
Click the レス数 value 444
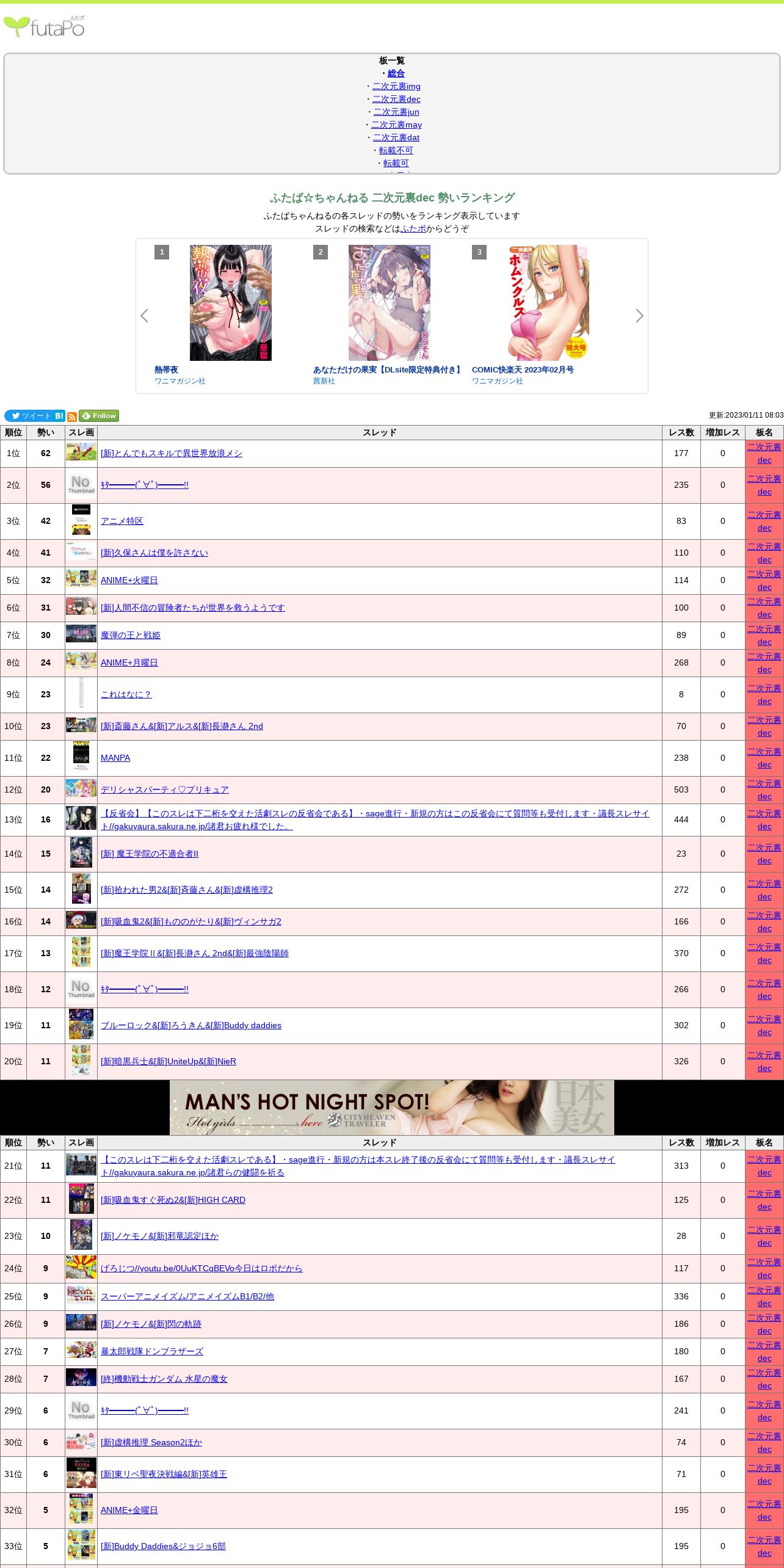point(681,819)
